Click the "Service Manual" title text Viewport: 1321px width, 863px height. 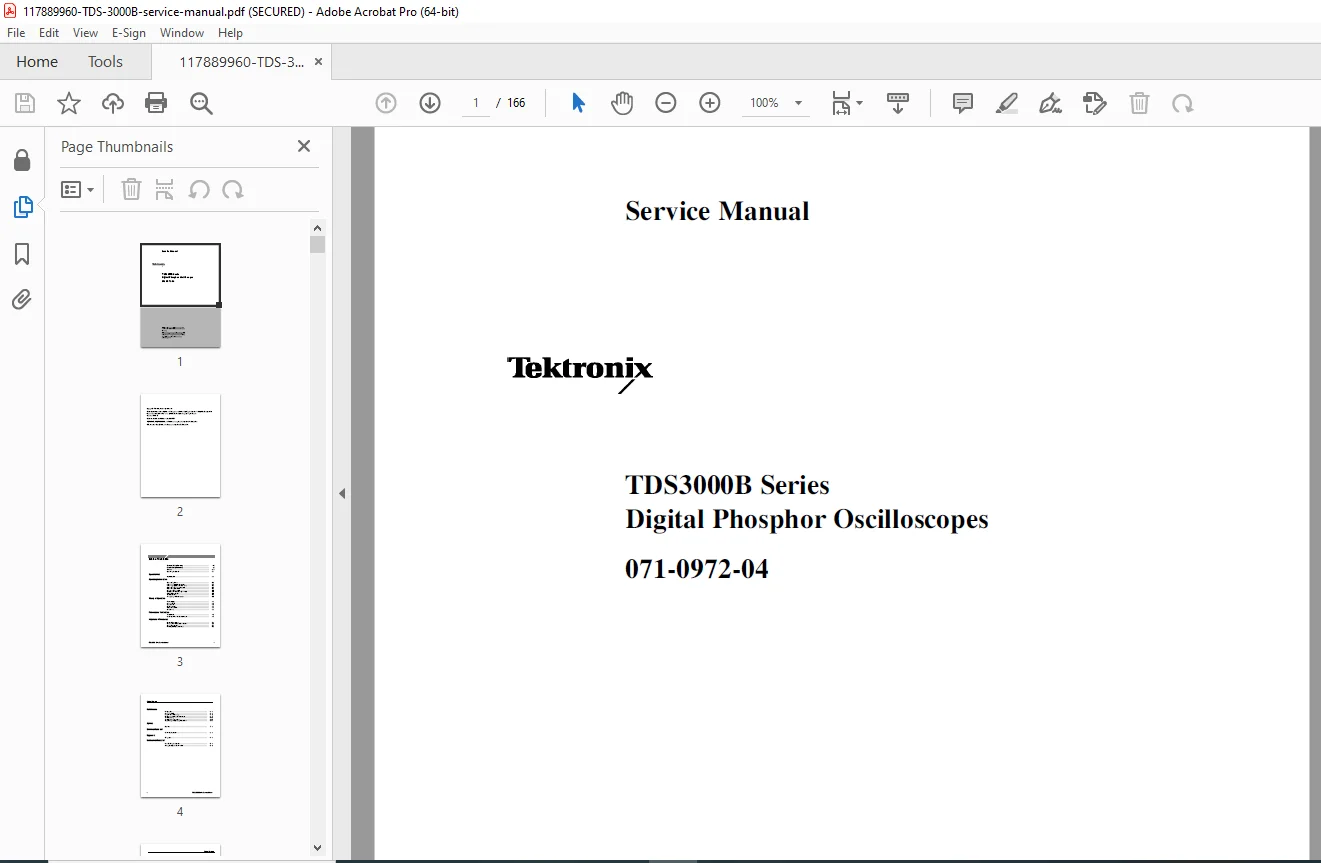point(717,211)
